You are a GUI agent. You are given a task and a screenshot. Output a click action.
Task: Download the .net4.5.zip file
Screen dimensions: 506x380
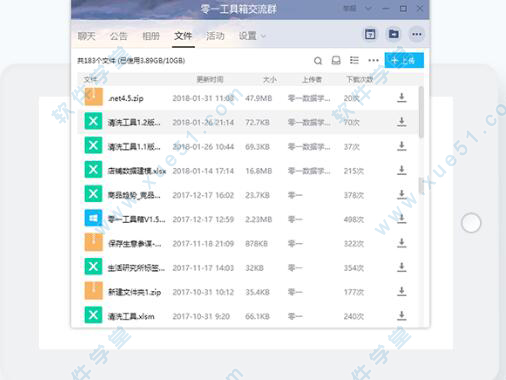click(402, 98)
